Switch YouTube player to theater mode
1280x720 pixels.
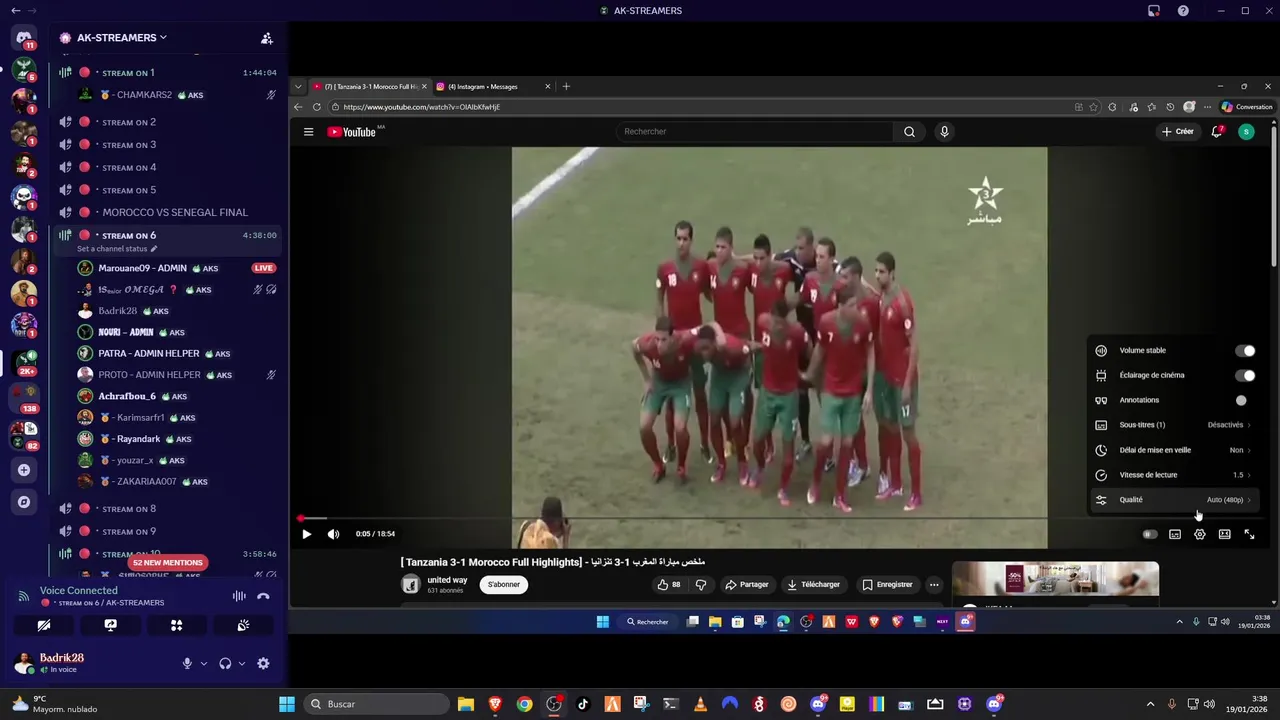tap(1224, 534)
